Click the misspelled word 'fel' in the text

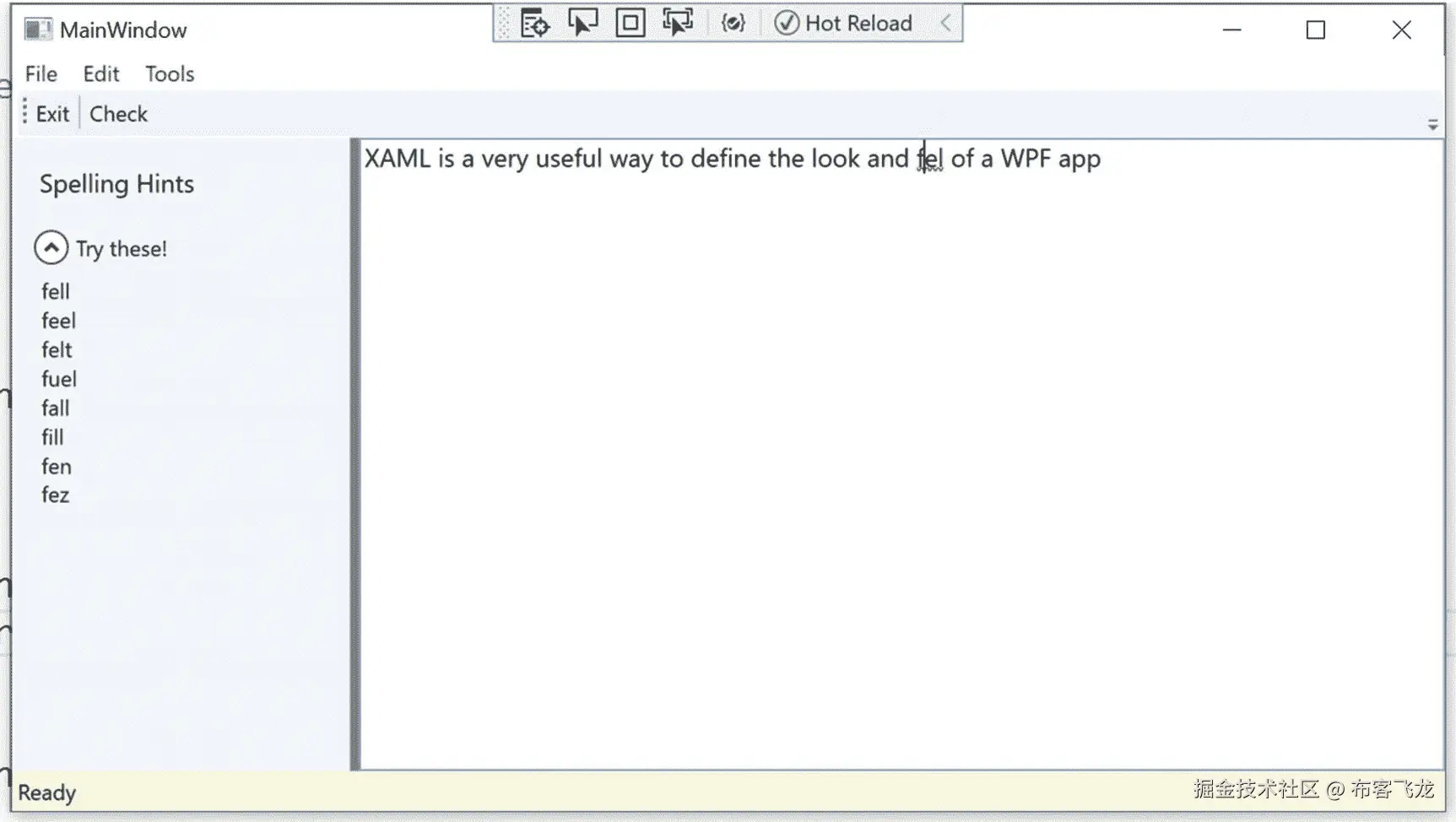tap(930, 159)
